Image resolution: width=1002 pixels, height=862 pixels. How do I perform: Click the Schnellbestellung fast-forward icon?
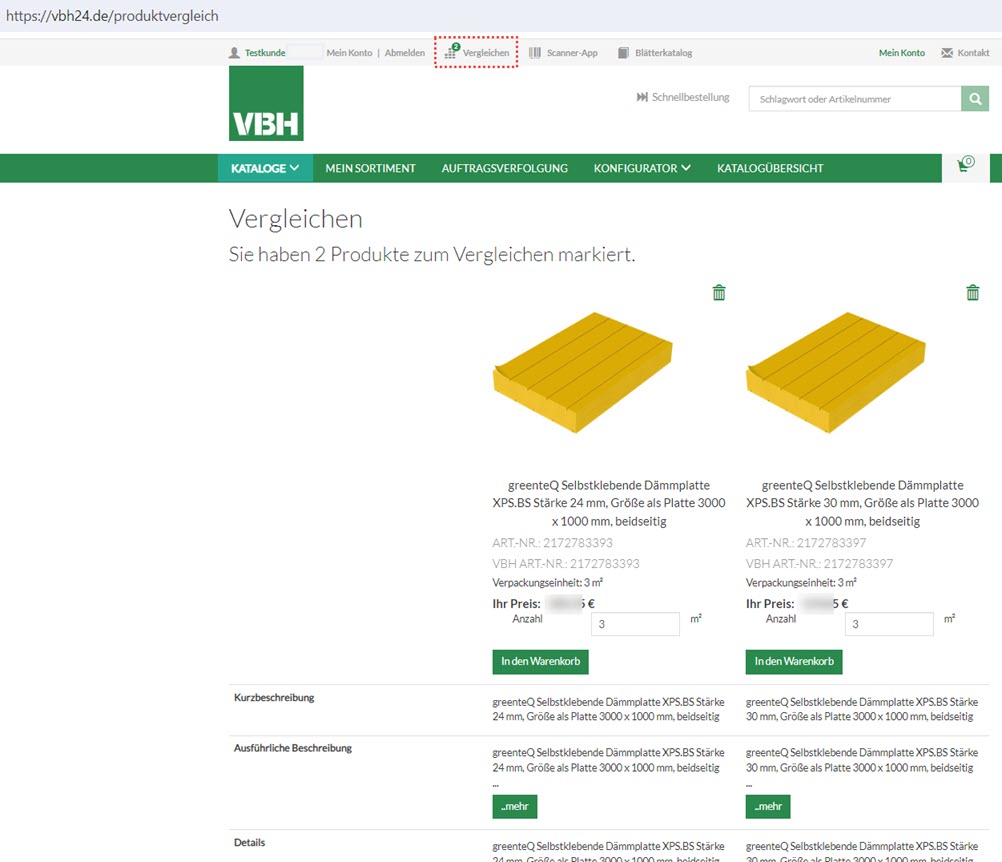pos(642,97)
